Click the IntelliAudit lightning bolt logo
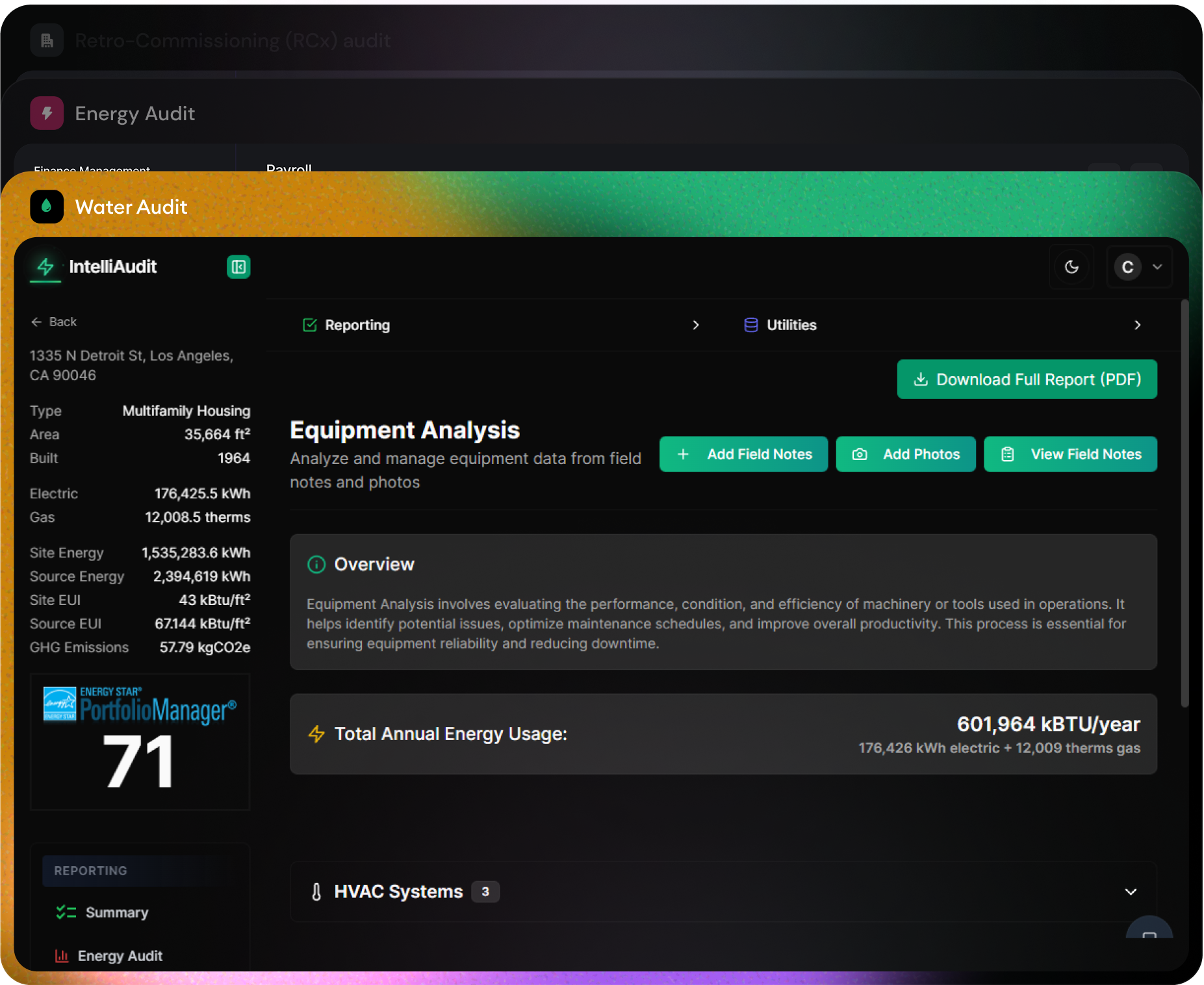1204x985 pixels. (x=45, y=266)
